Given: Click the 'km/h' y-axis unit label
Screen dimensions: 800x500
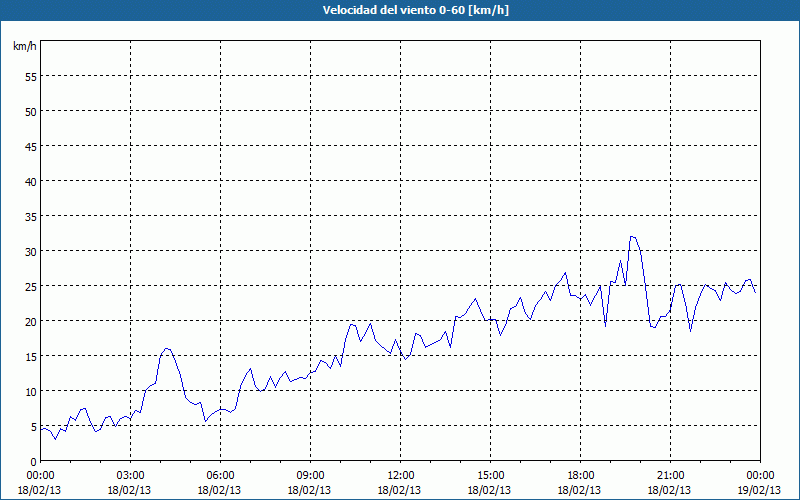Looking at the screenshot, I should [24, 46].
